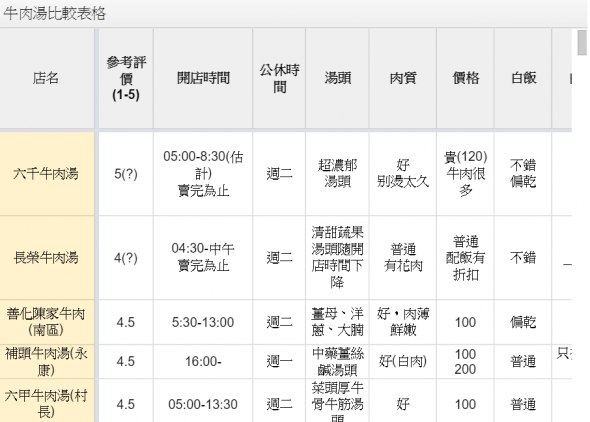Image resolution: width=590 pixels, height=422 pixels.
Task: Click the 4.5 rating for 補頭牛肉湯
Action: (126, 361)
